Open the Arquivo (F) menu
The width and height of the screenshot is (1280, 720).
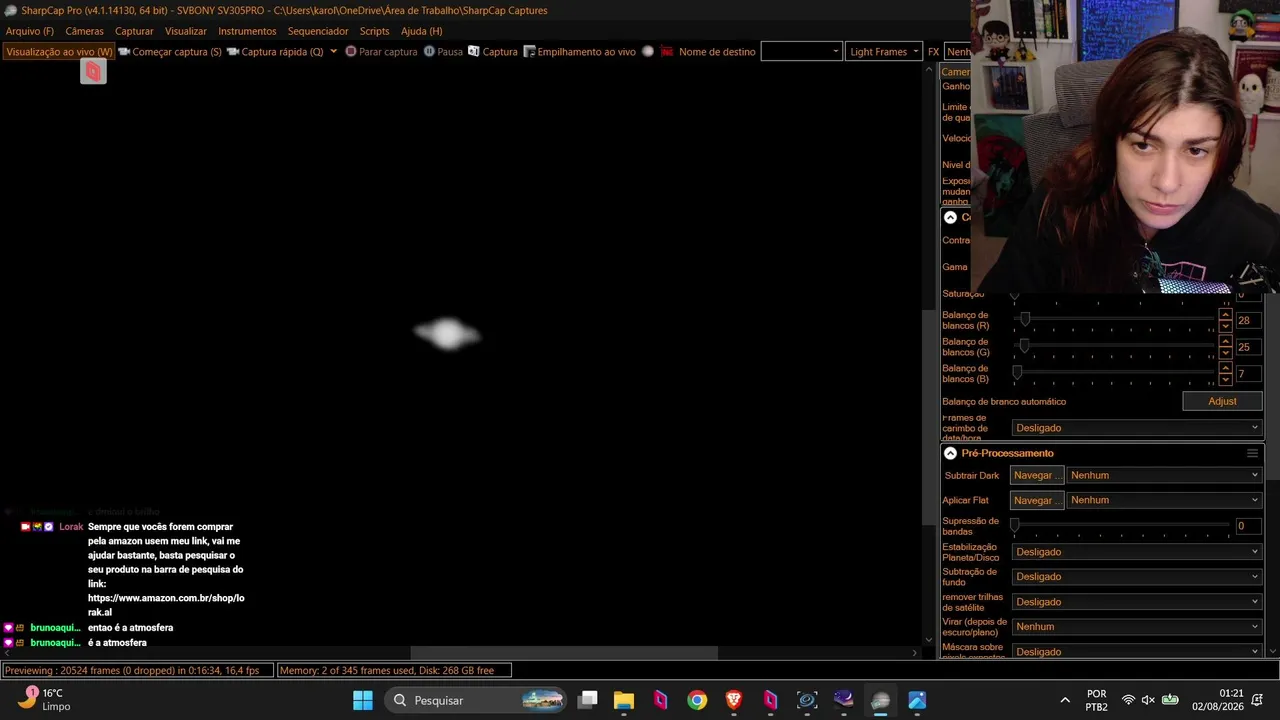[30, 31]
